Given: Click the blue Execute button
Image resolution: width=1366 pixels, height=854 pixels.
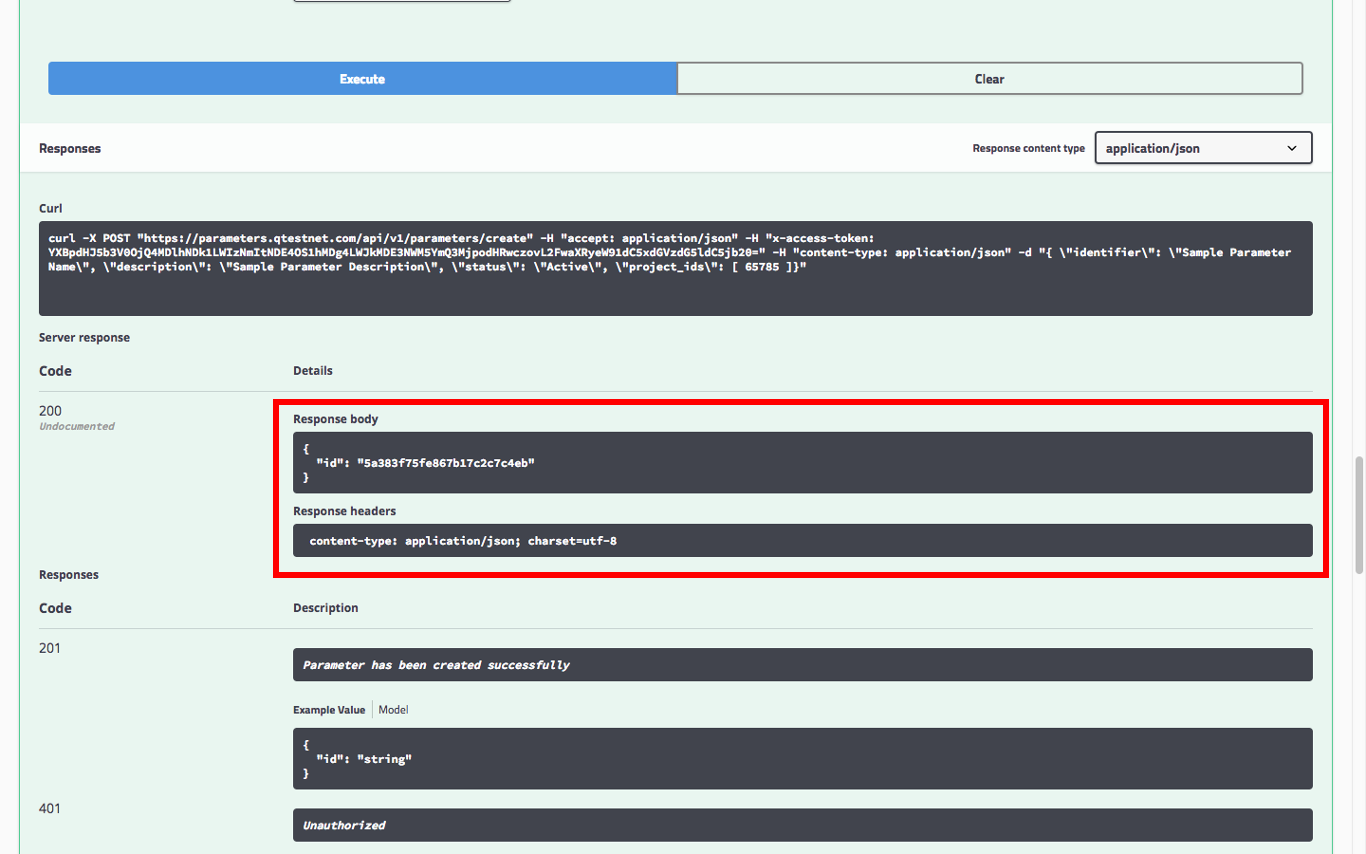Looking at the screenshot, I should [362, 79].
